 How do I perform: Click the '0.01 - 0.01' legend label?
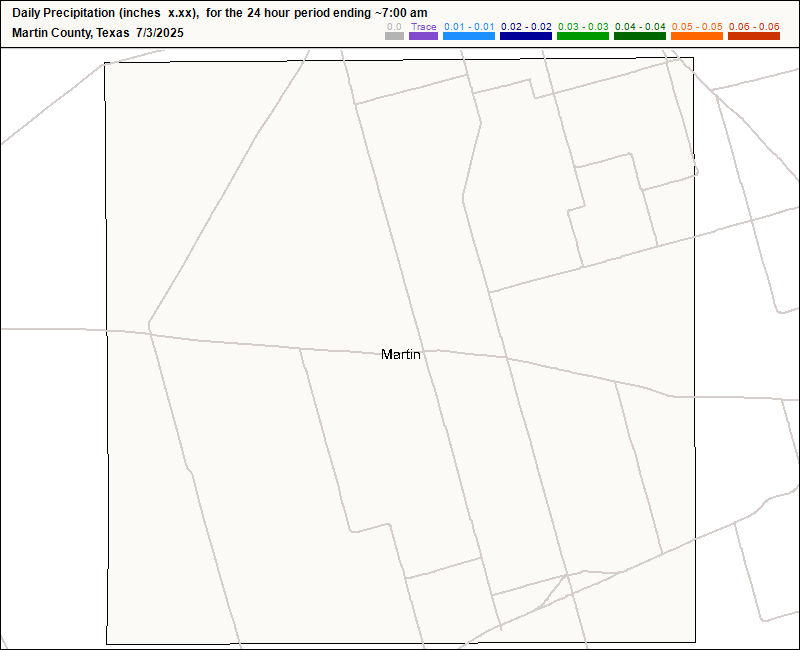coord(469,27)
